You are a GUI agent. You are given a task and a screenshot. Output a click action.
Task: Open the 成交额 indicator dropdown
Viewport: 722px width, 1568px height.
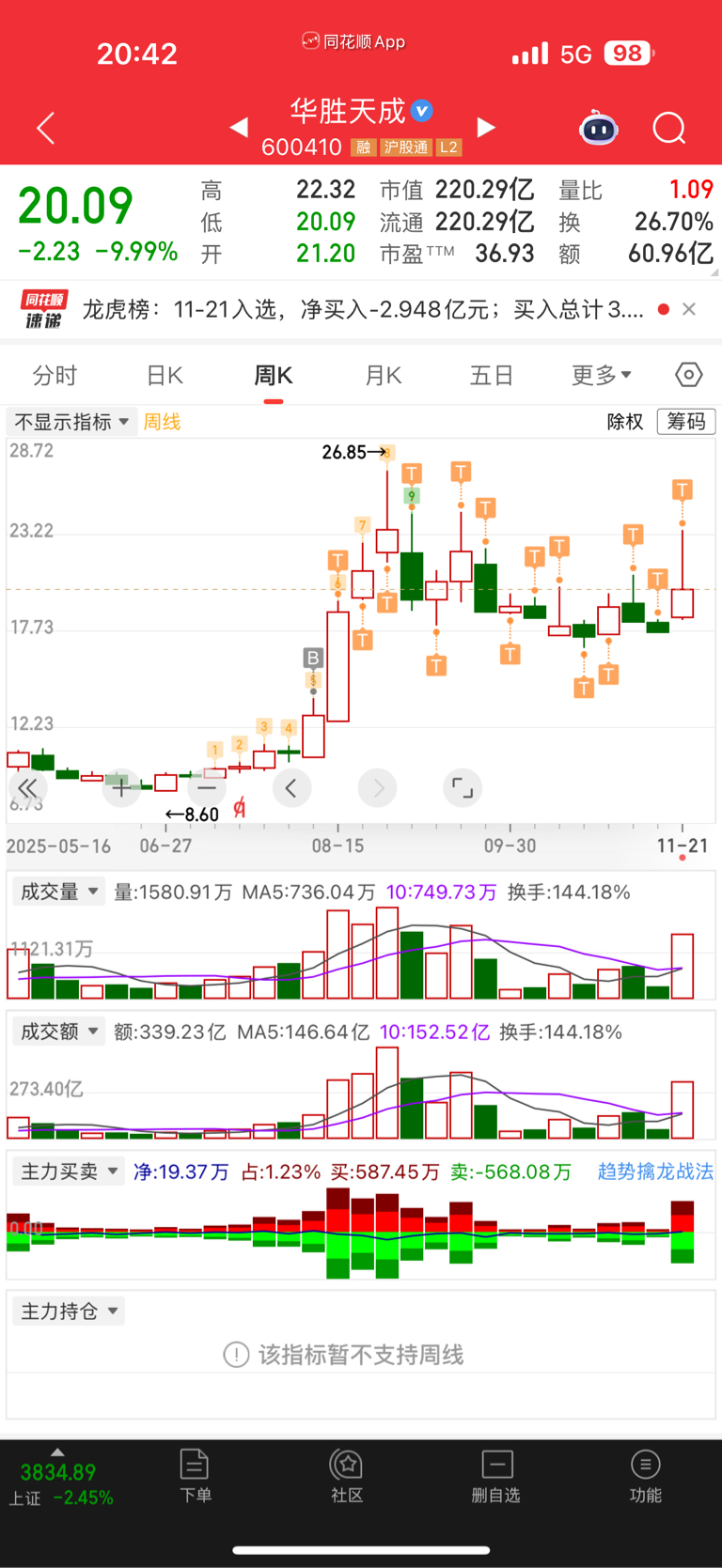coord(60,1032)
